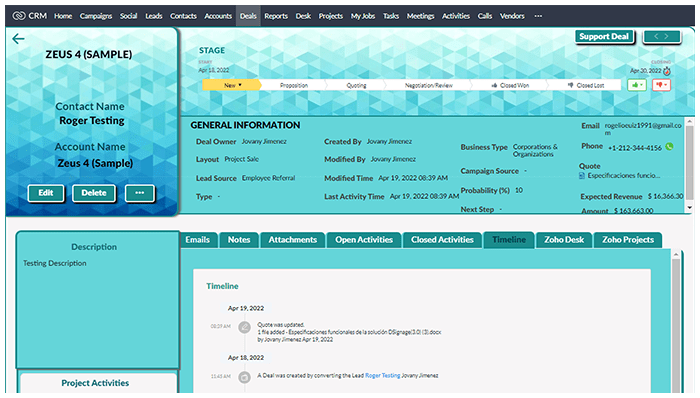The image size is (700, 398).
Task: Click the email address rogelioeuiz1991
Action: point(643,129)
